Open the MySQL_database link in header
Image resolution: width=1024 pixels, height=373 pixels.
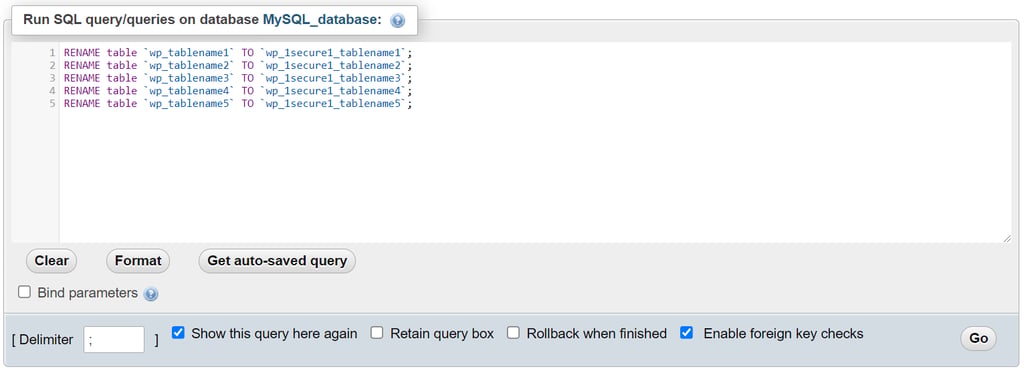coord(322,20)
